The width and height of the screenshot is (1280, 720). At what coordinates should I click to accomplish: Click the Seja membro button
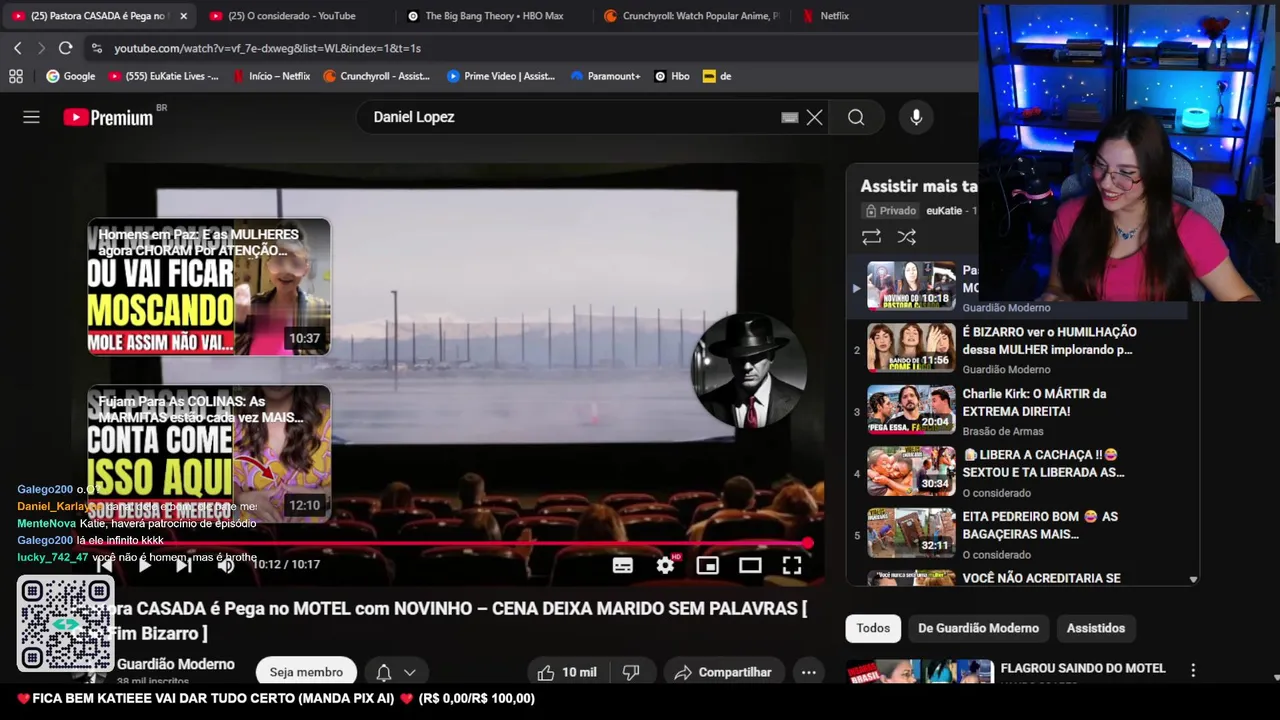[x=306, y=672]
